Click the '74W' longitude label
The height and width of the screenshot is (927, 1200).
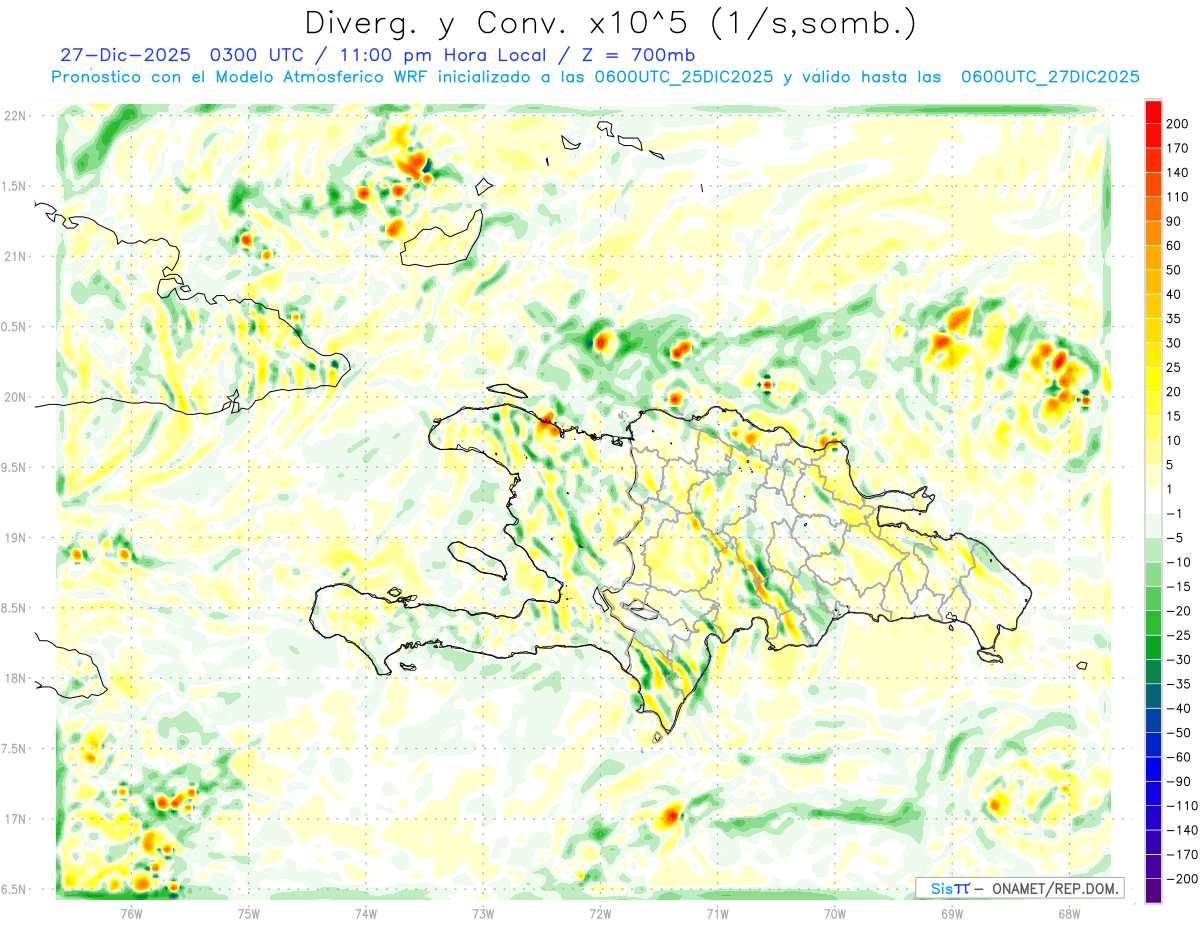[366, 914]
